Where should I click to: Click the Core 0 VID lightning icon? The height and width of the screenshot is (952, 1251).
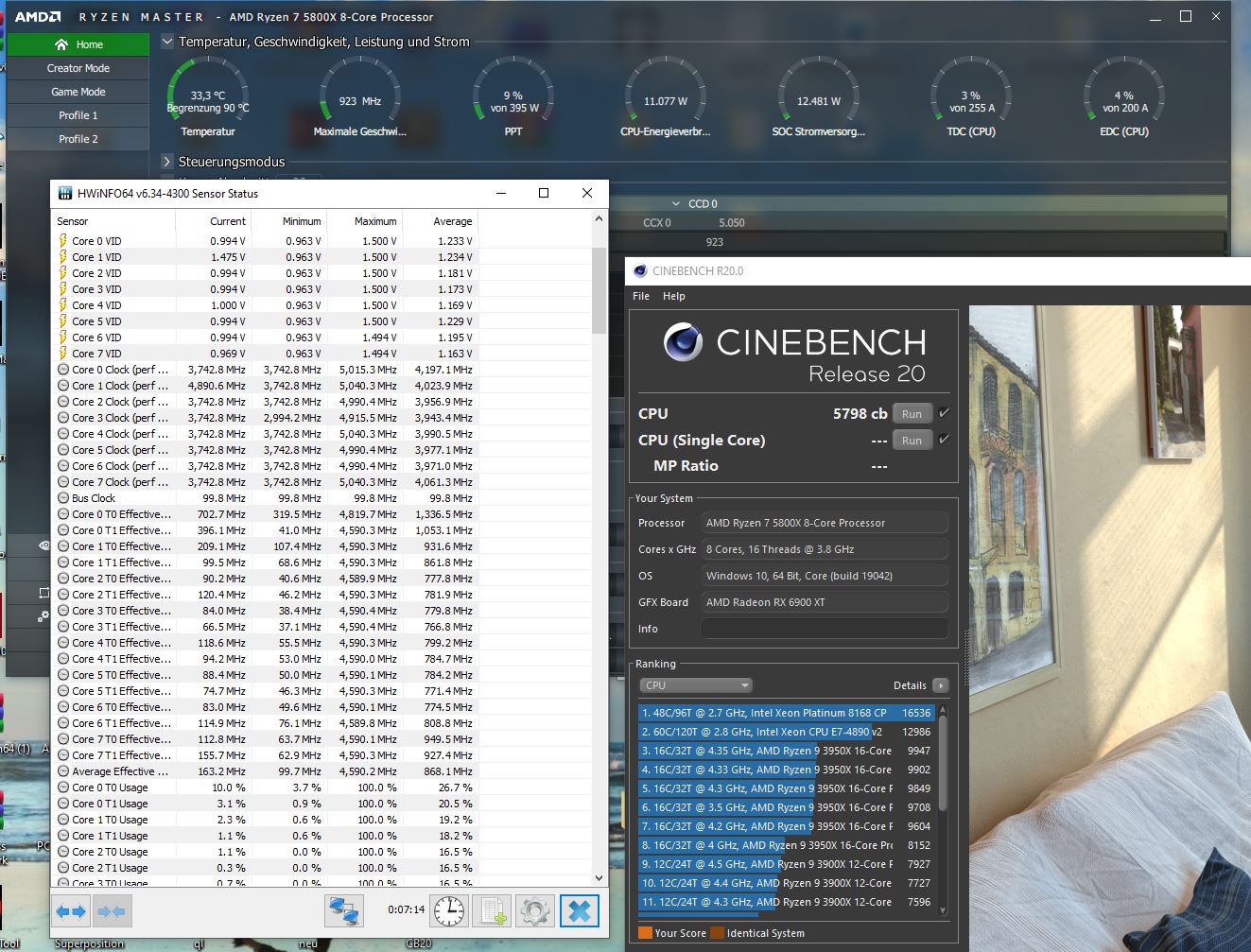[x=62, y=241]
